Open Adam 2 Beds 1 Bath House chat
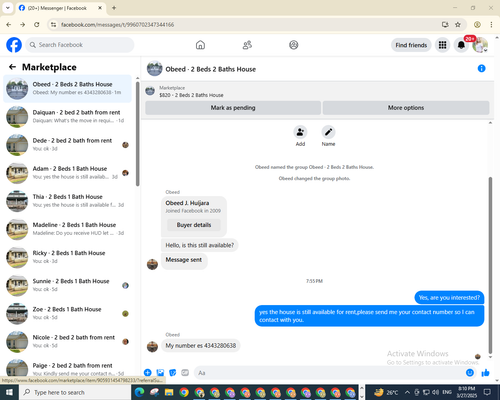 pyautogui.click(x=68, y=173)
